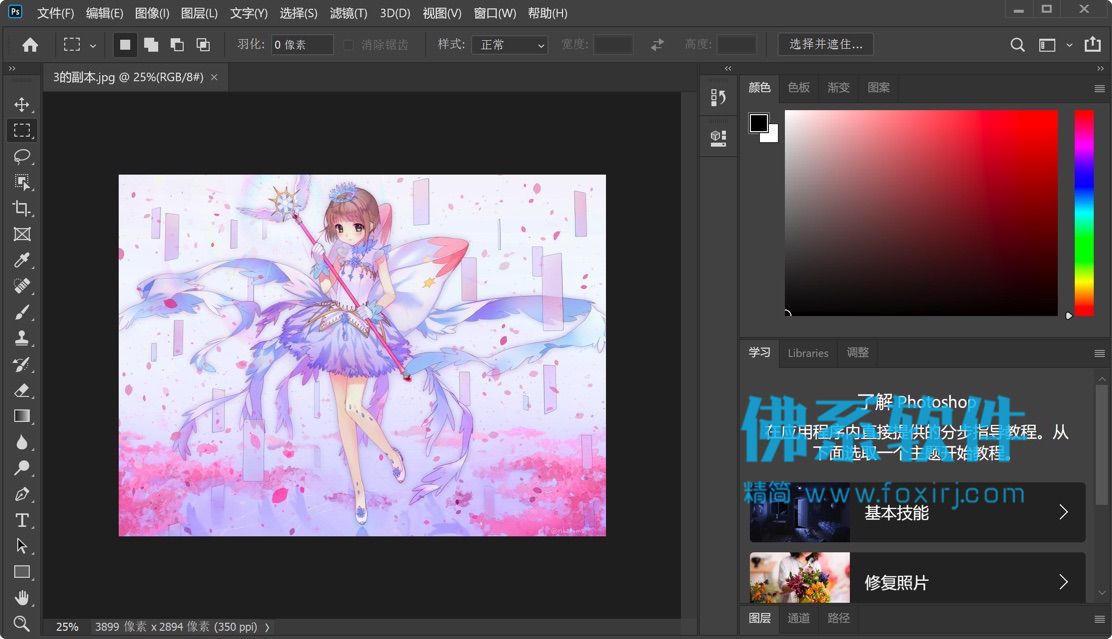Switch to the Libraries tab
Viewport: 1112px width, 639px height.
click(x=808, y=353)
